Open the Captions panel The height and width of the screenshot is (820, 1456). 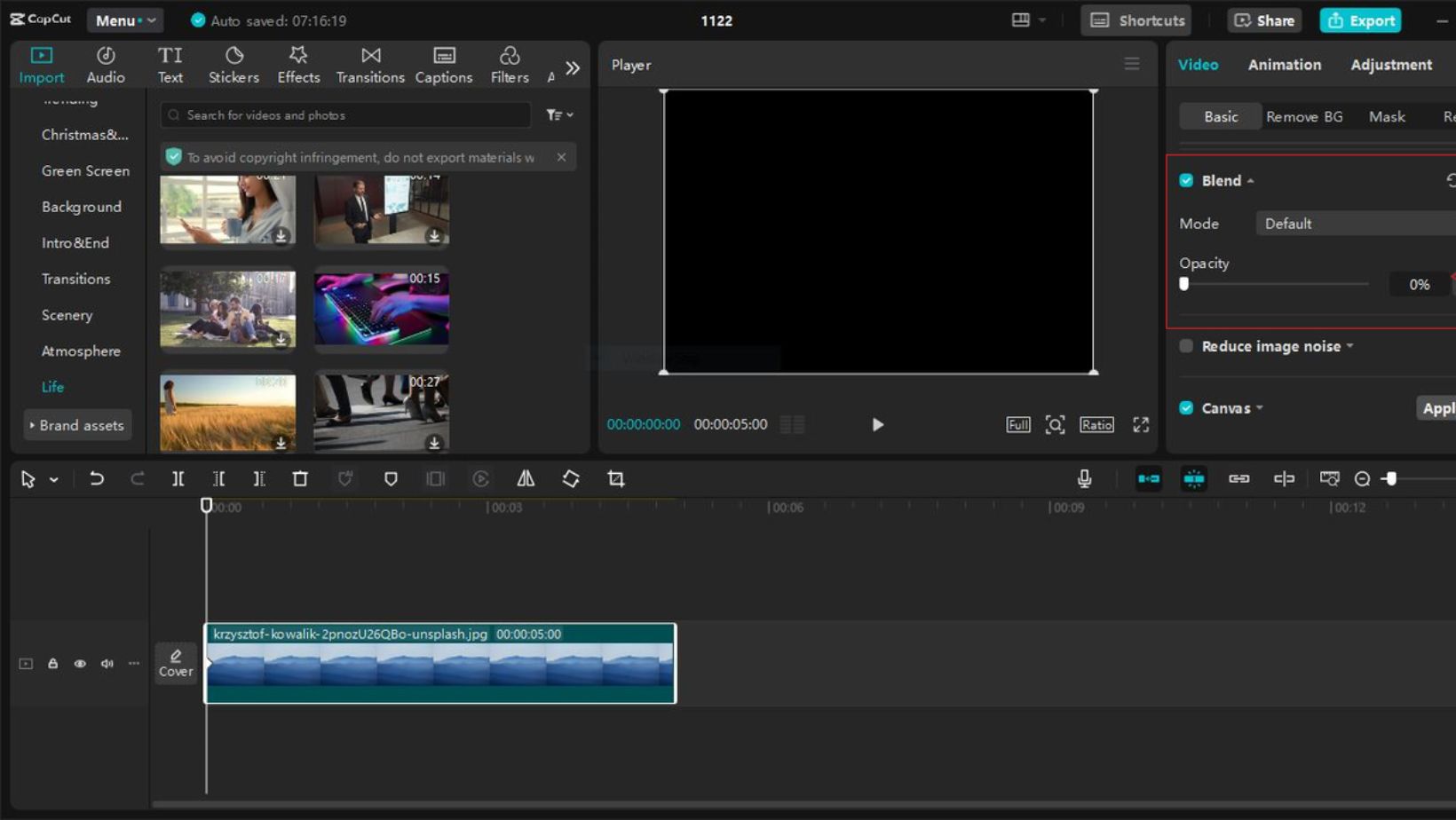[x=444, y=65]
